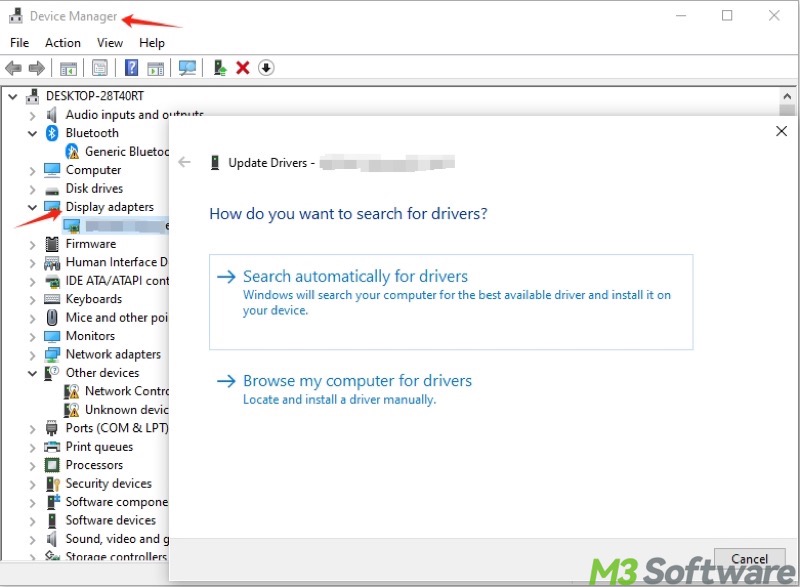Click the Properties toolbar icon
The height and width of the screenshot is (587, 800).
tap(100, 68)
